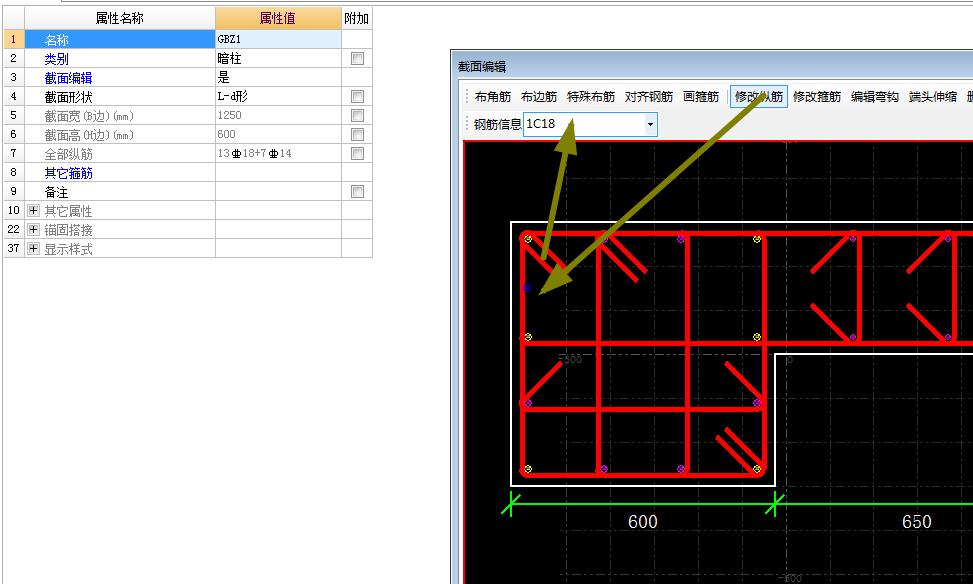Screen dimensions: 973x584
Task: Click row number 7 in property grid
Action: (14, 153)
